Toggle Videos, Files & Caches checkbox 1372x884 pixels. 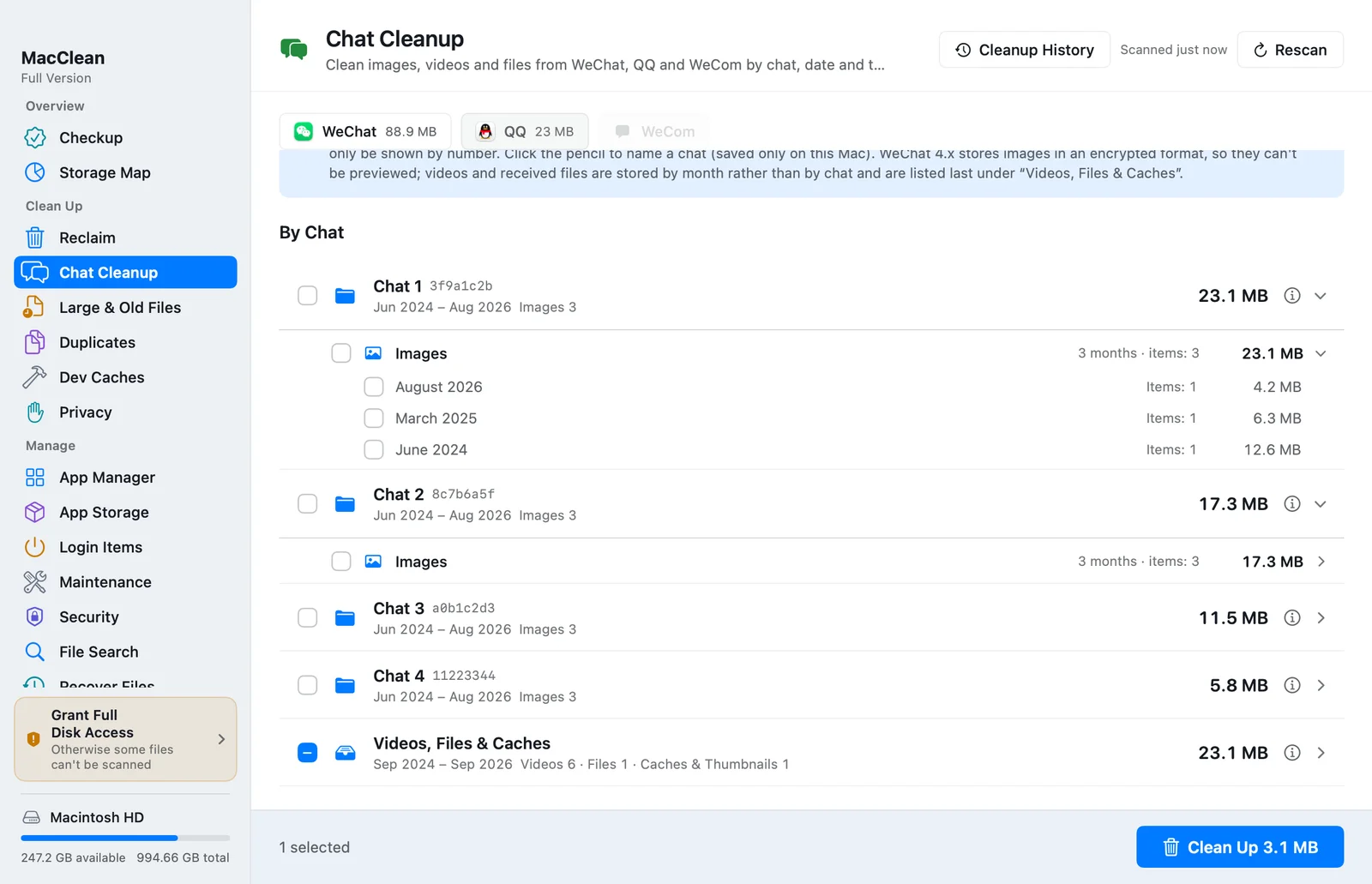pos(308,753)
